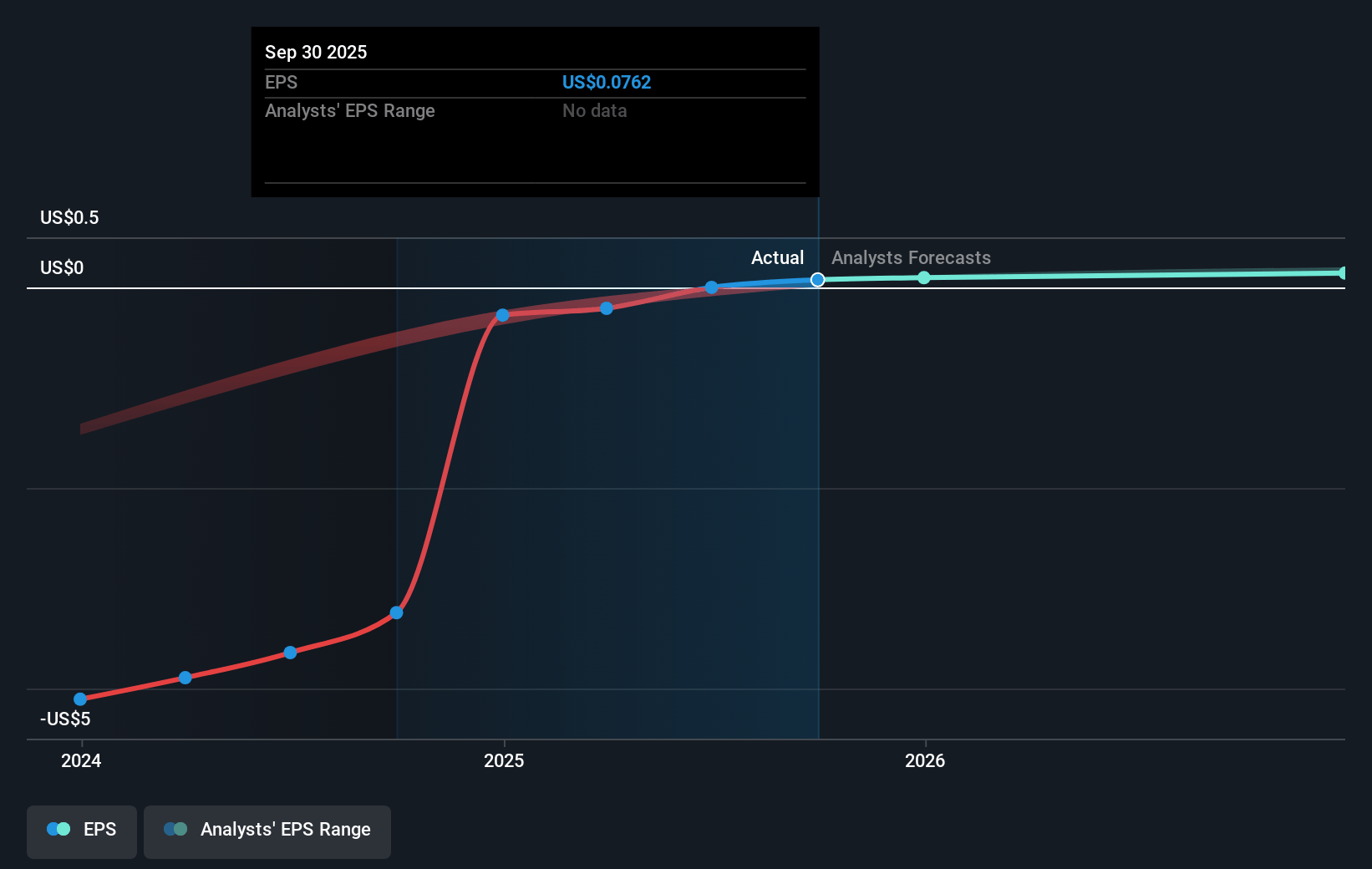Click the red analysts' range band

click(x=251, y=376)
